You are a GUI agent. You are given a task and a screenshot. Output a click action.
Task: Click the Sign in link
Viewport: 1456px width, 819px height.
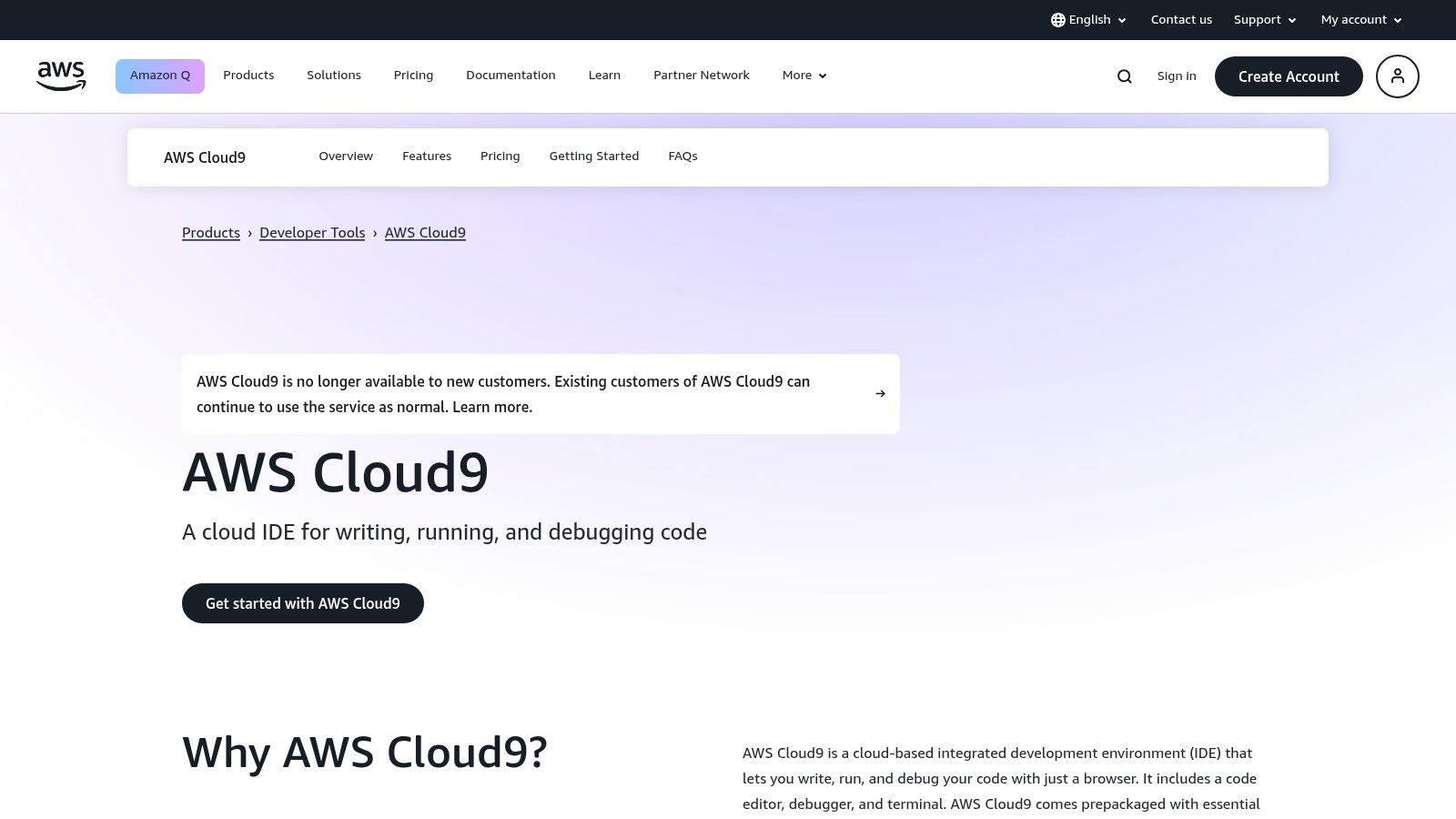[1177, 76]
